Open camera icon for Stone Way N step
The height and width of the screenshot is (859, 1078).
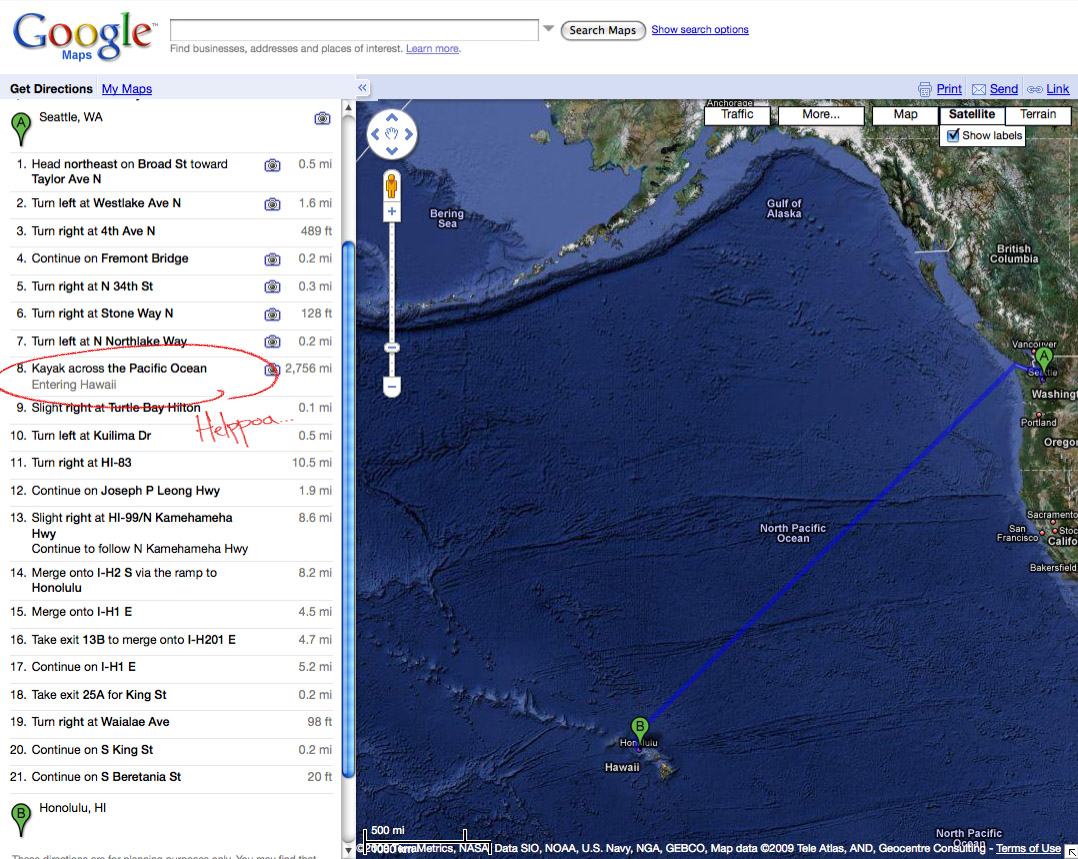click(x=272, y=314)
